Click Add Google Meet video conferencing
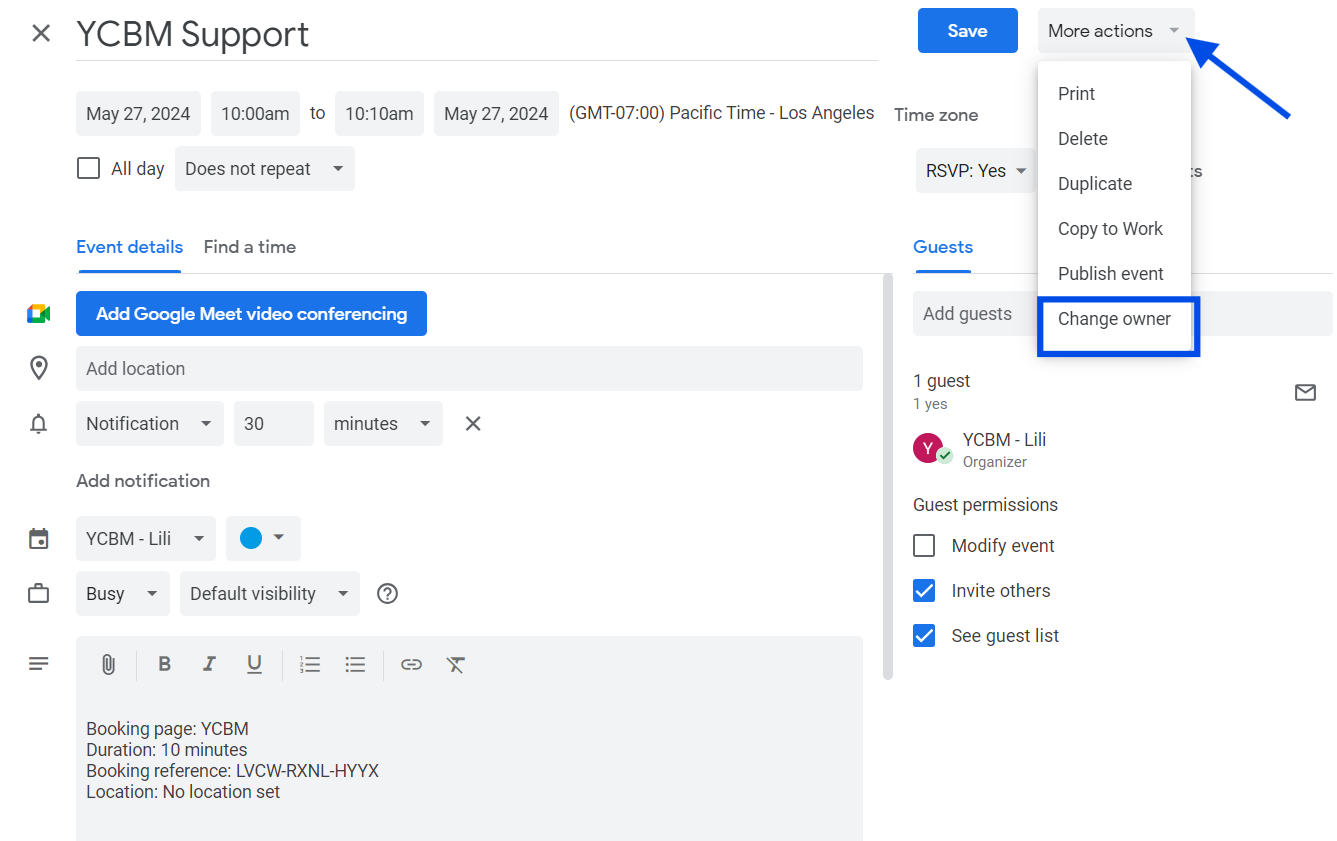This screenshot has height=841, width=1337. (x=251, y=314)
